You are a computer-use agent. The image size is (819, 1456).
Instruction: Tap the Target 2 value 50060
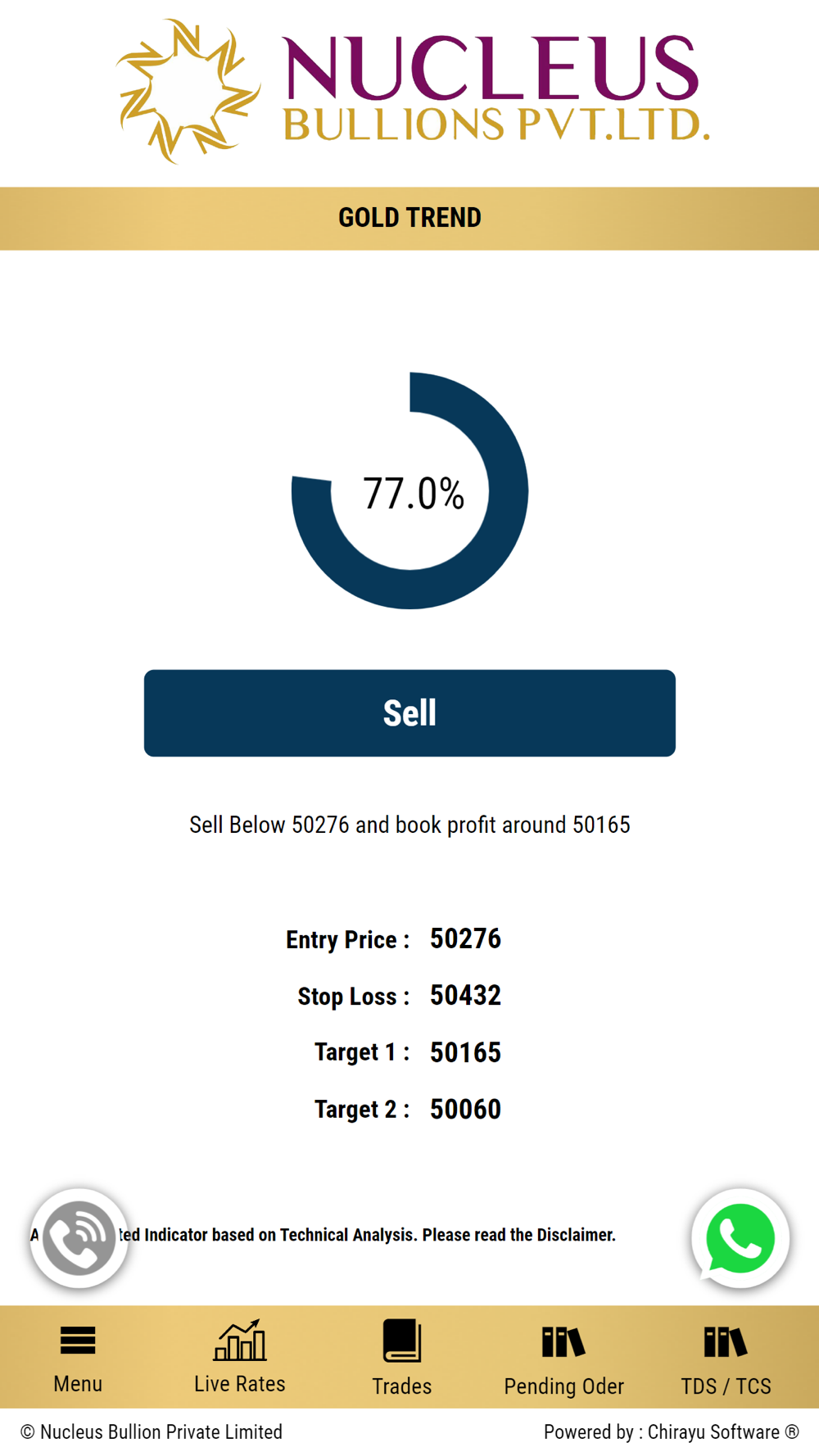(465, 1109)
